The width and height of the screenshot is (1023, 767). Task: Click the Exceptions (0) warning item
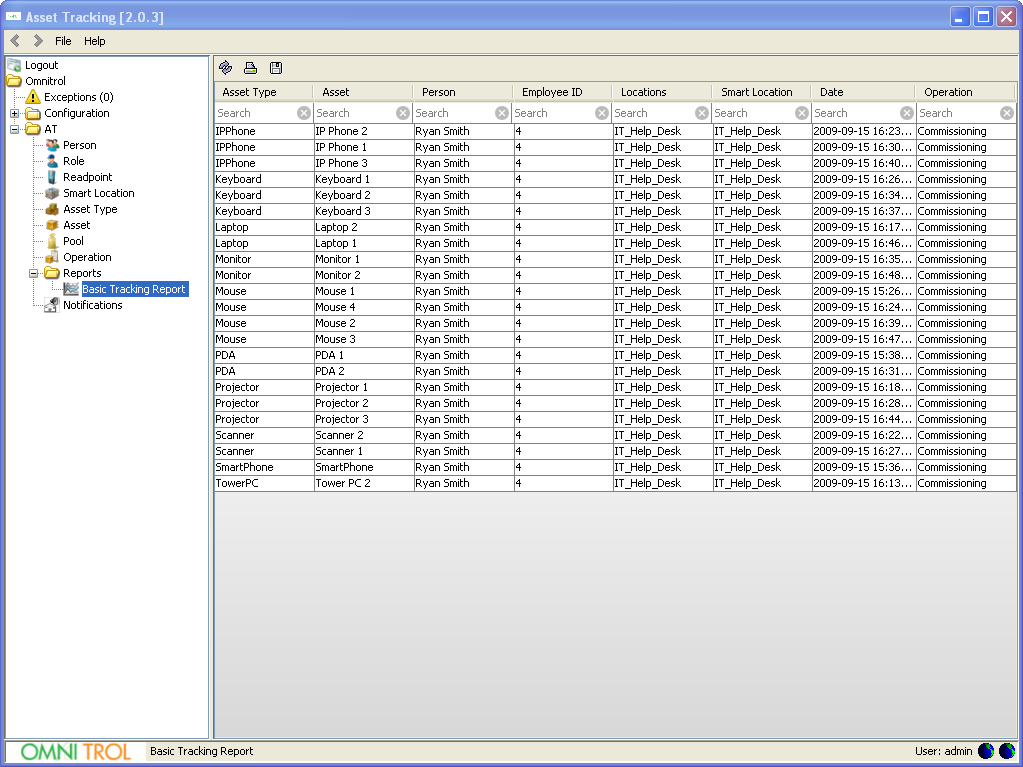tap(78, 97)
